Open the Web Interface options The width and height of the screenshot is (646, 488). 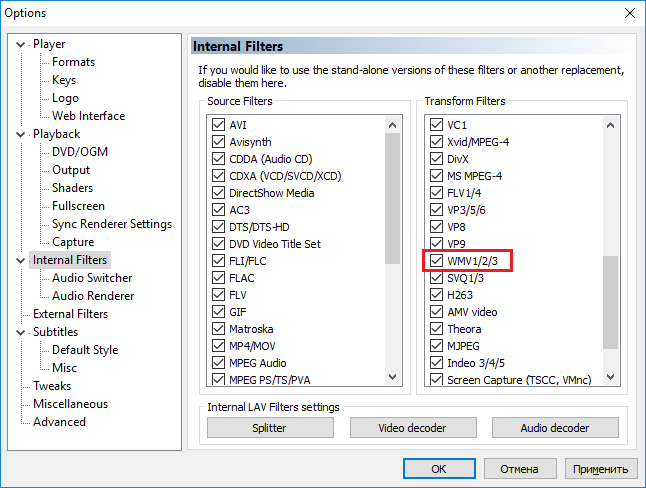88,116
